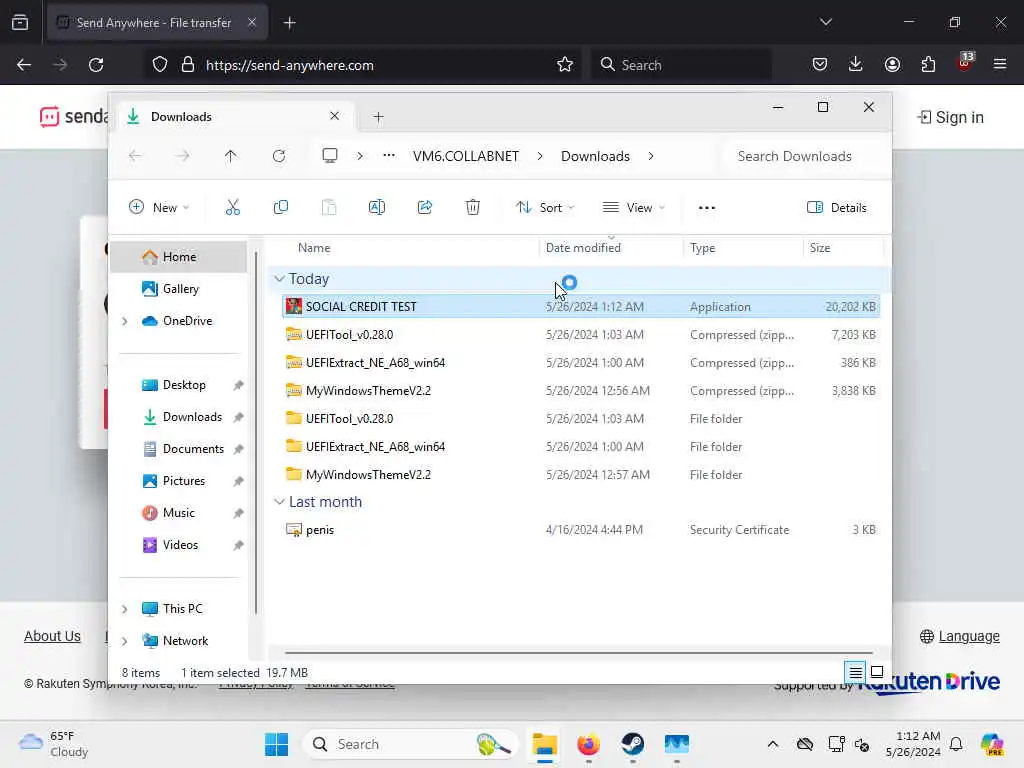The height and width of the screenshot is (768, 1024).
Task: Open Firefox downloads panel icon
Action: [856, 65]
